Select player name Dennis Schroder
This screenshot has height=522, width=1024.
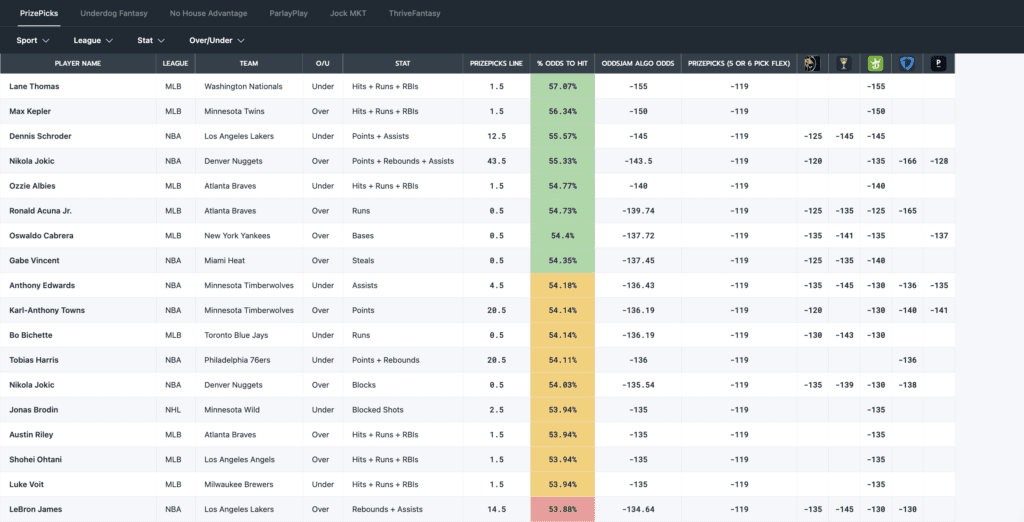(x=40, y=136)
